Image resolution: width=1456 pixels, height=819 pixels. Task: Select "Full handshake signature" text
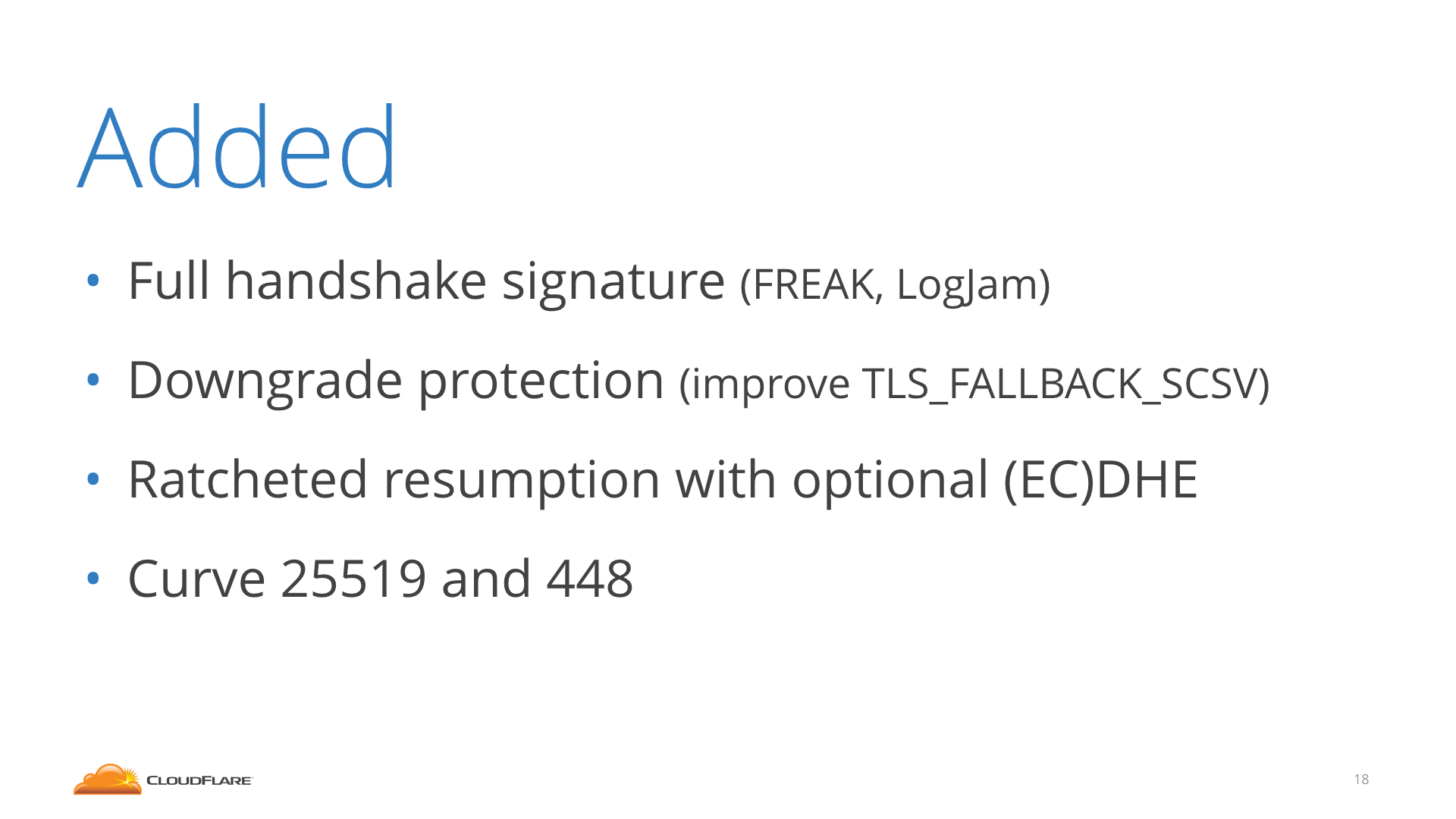[x=426, y=282]
